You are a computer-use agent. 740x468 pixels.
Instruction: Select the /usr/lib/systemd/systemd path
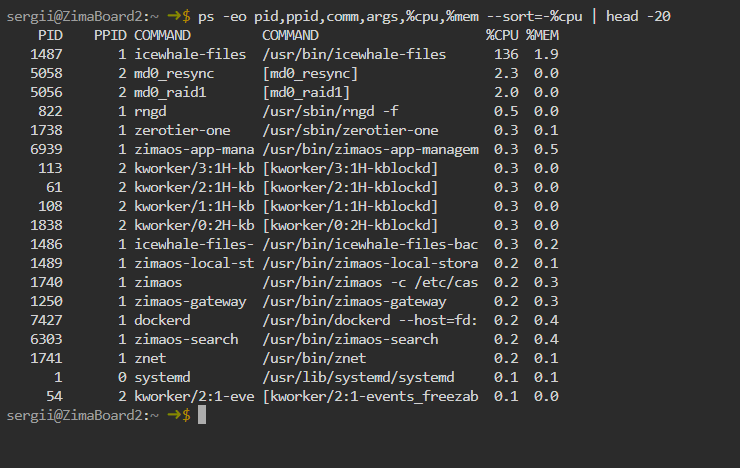click(358, 377)
